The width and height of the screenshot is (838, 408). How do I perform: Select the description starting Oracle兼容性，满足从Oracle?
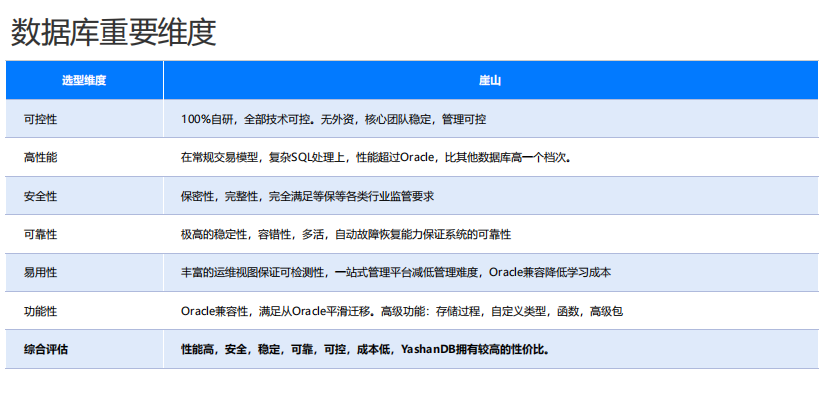(x=402, y=311)
